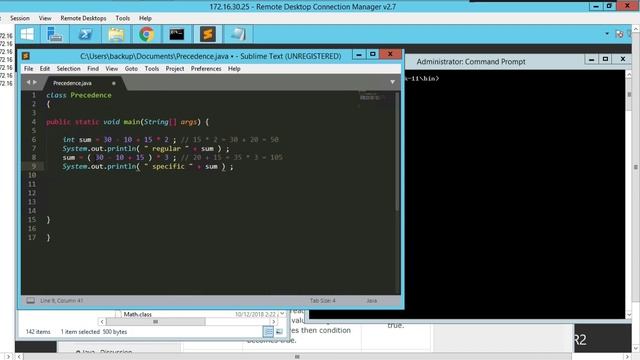
Task: Click the Windows Start button in remote taskbar
Action: pos(27,34)
